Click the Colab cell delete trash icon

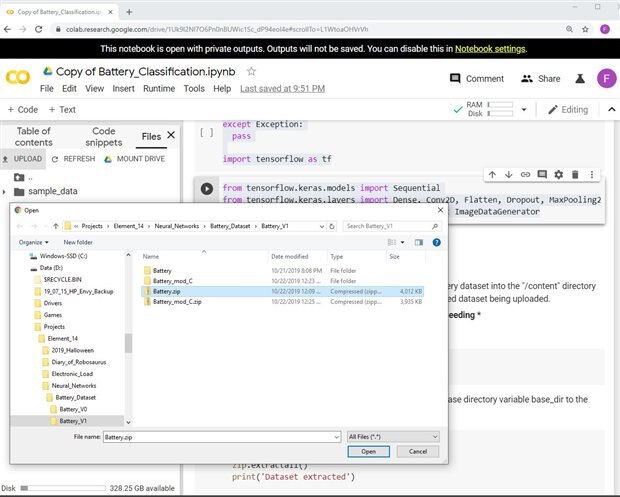(x=575, y=175)
